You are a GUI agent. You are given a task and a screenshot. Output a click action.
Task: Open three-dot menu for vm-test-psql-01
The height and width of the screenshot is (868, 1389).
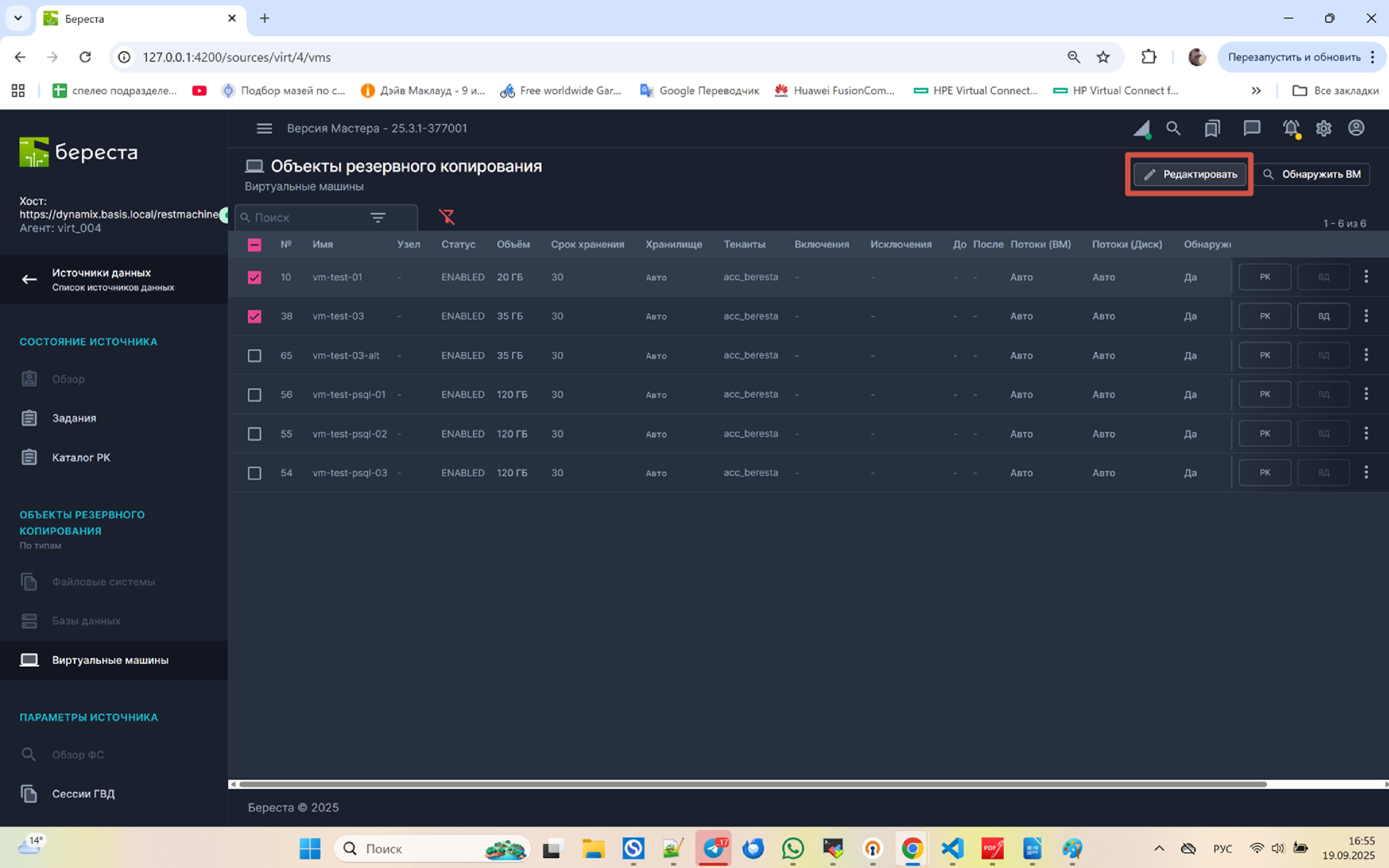coord(1366,394)
